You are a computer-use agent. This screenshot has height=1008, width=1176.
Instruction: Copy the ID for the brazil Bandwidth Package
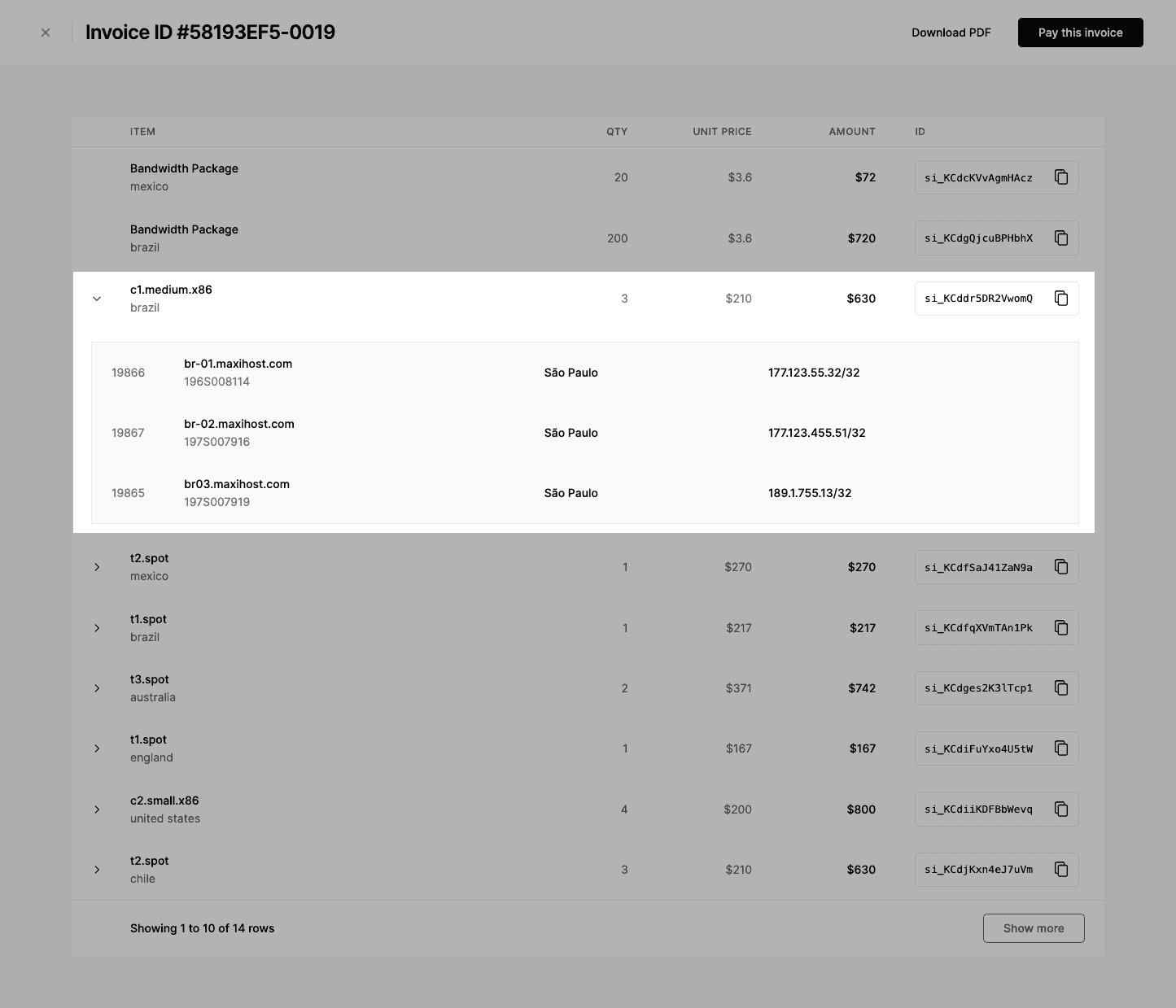(1061, 238)
